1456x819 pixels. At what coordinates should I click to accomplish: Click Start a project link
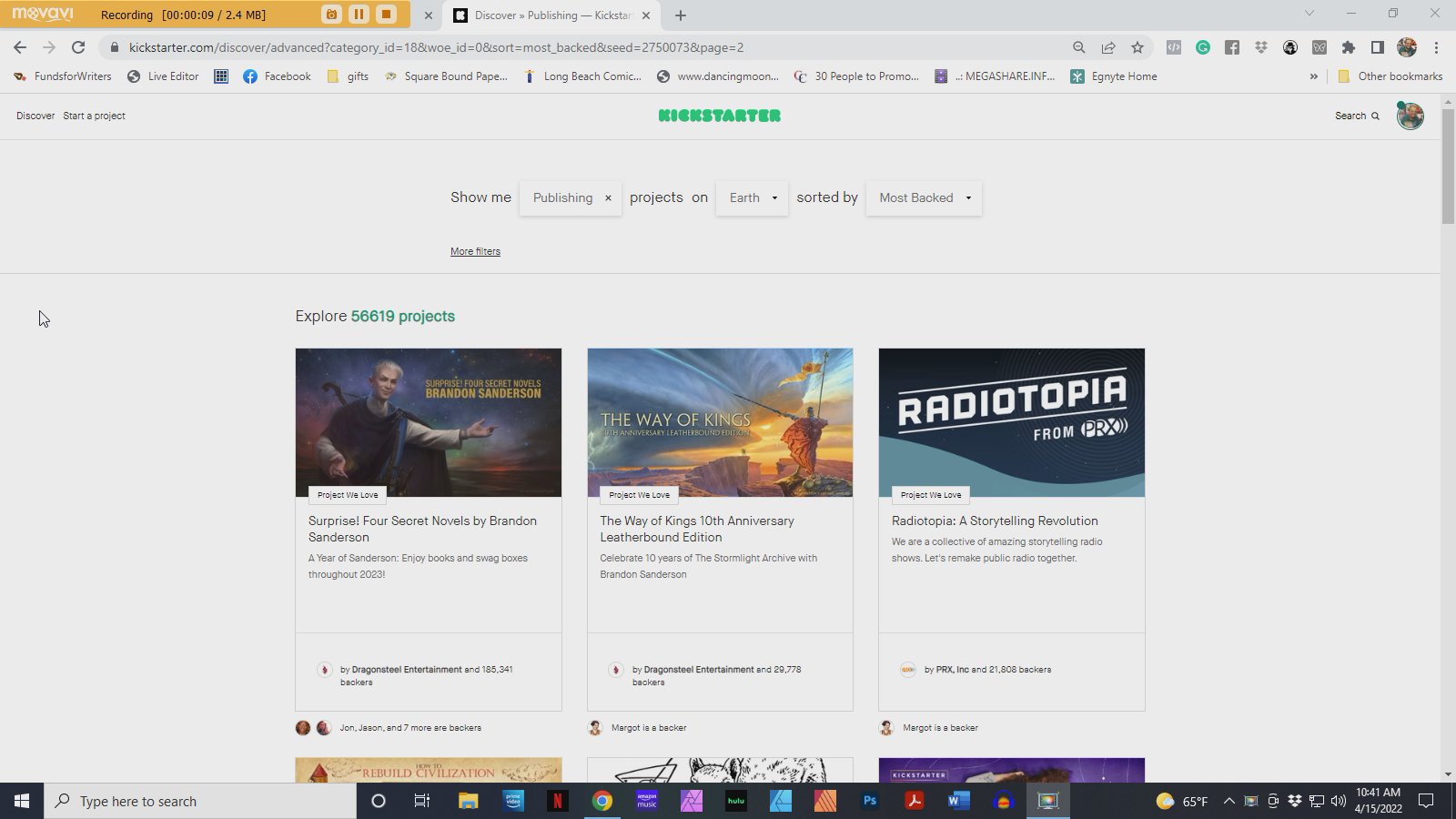94,116
